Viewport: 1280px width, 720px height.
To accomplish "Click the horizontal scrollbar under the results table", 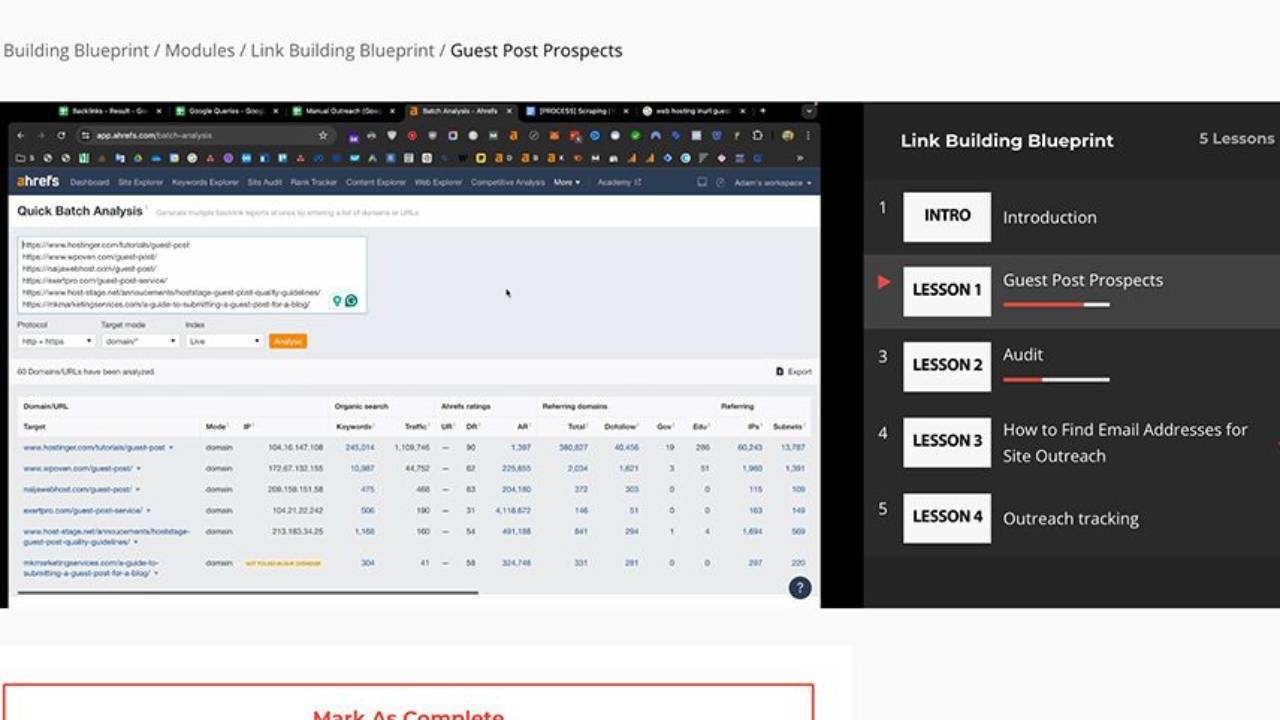I will [248, 593].
